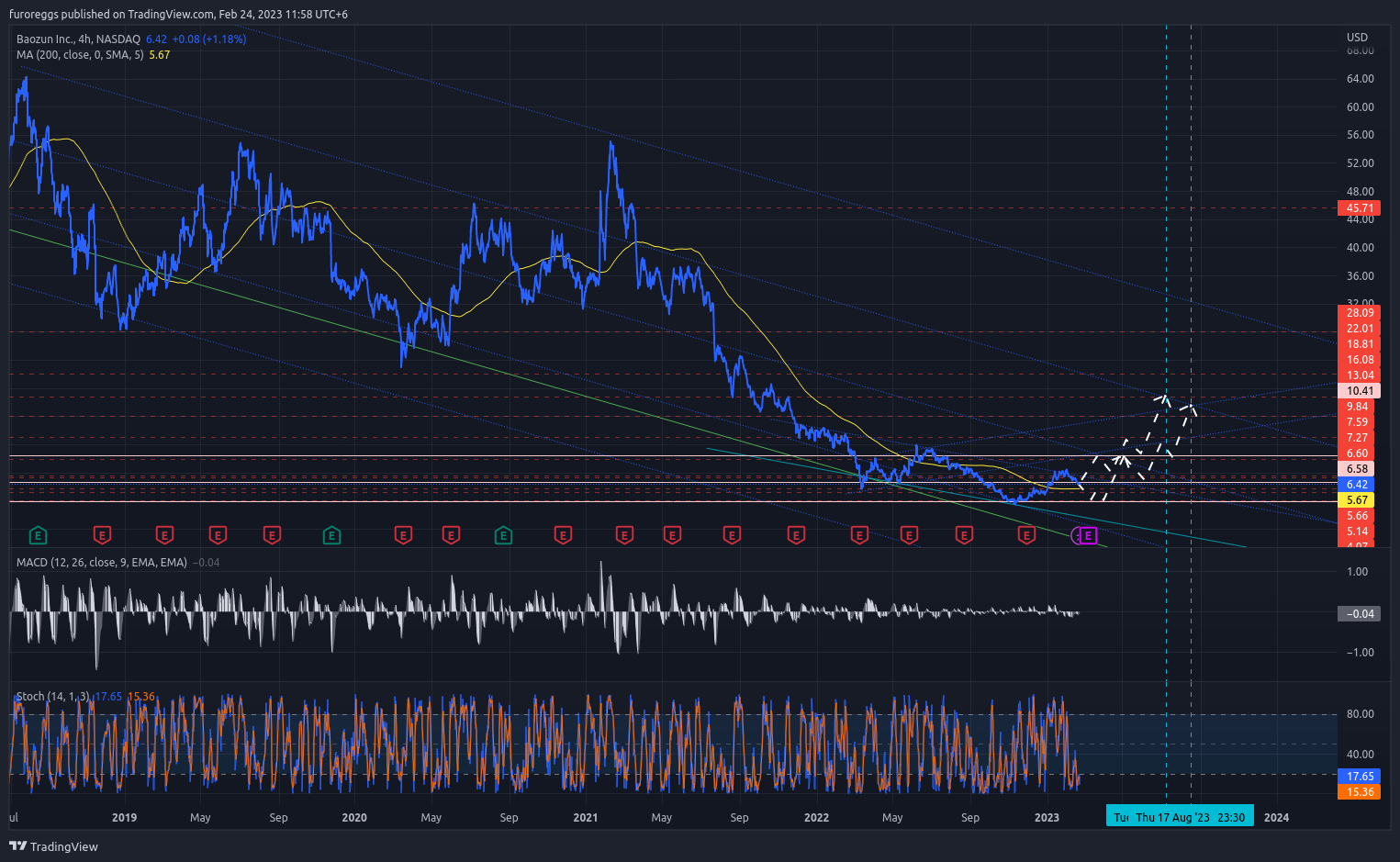Click 2020 on the time axis
Screen dimensions: 1400x862
pos(354,818)
